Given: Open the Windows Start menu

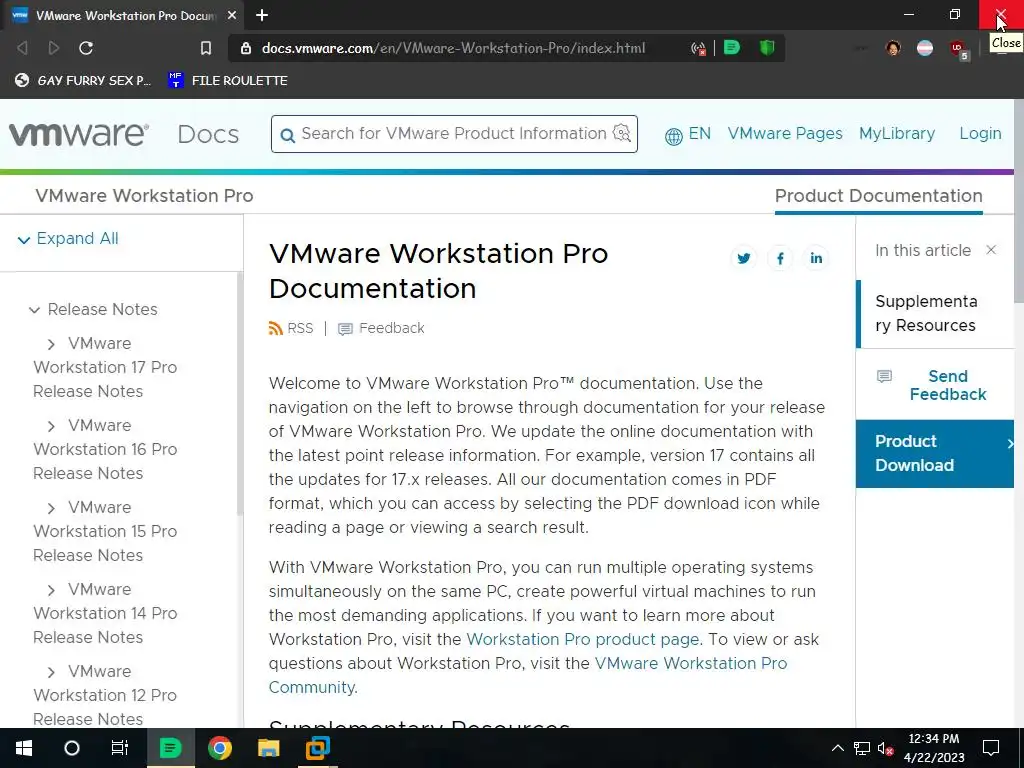Looking at the screenshot, I should [24, 748].
